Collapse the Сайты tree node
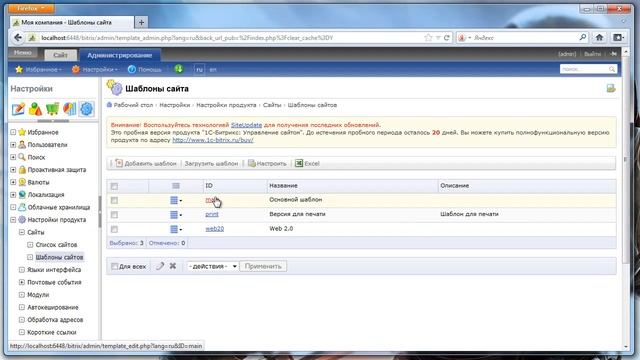640x360 pixels. [x=22, y=232]
